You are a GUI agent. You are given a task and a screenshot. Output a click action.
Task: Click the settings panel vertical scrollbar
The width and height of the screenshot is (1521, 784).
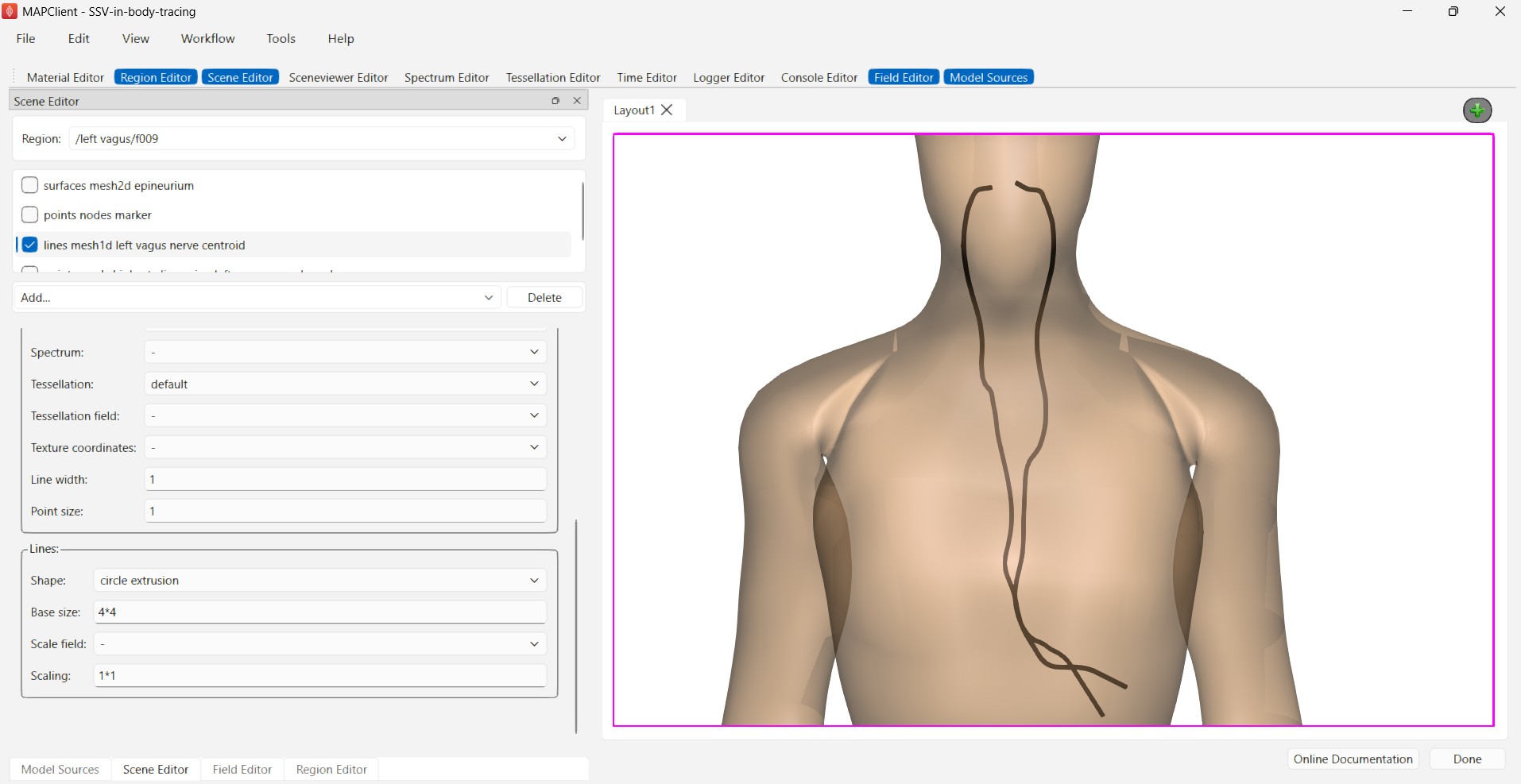click(x=575, y=626)
